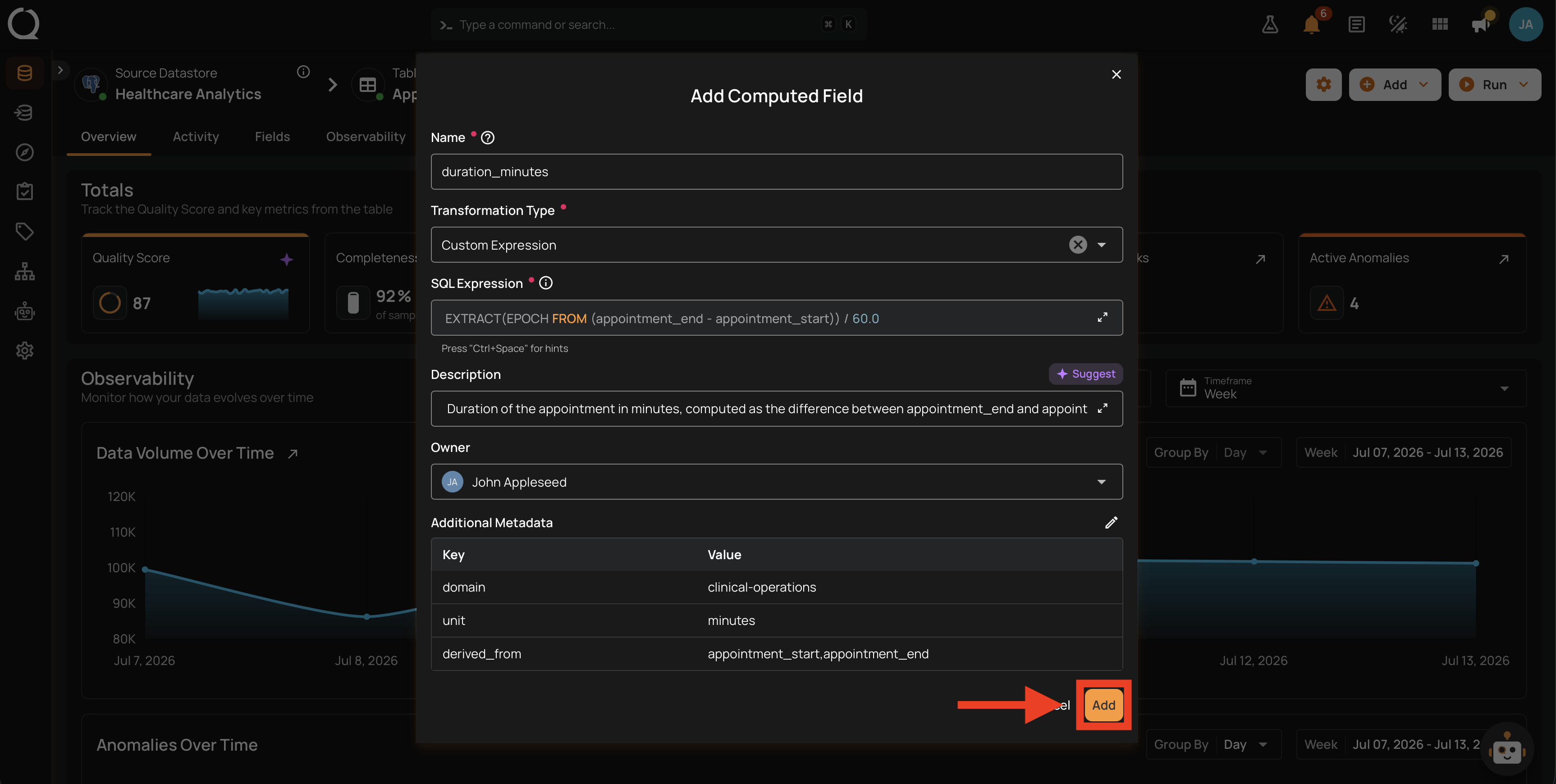Image resolution: width=1556 pixels, height=784 pixels.
Task: Click the lab flask icon in top bar
Action: pos(1270,24)
